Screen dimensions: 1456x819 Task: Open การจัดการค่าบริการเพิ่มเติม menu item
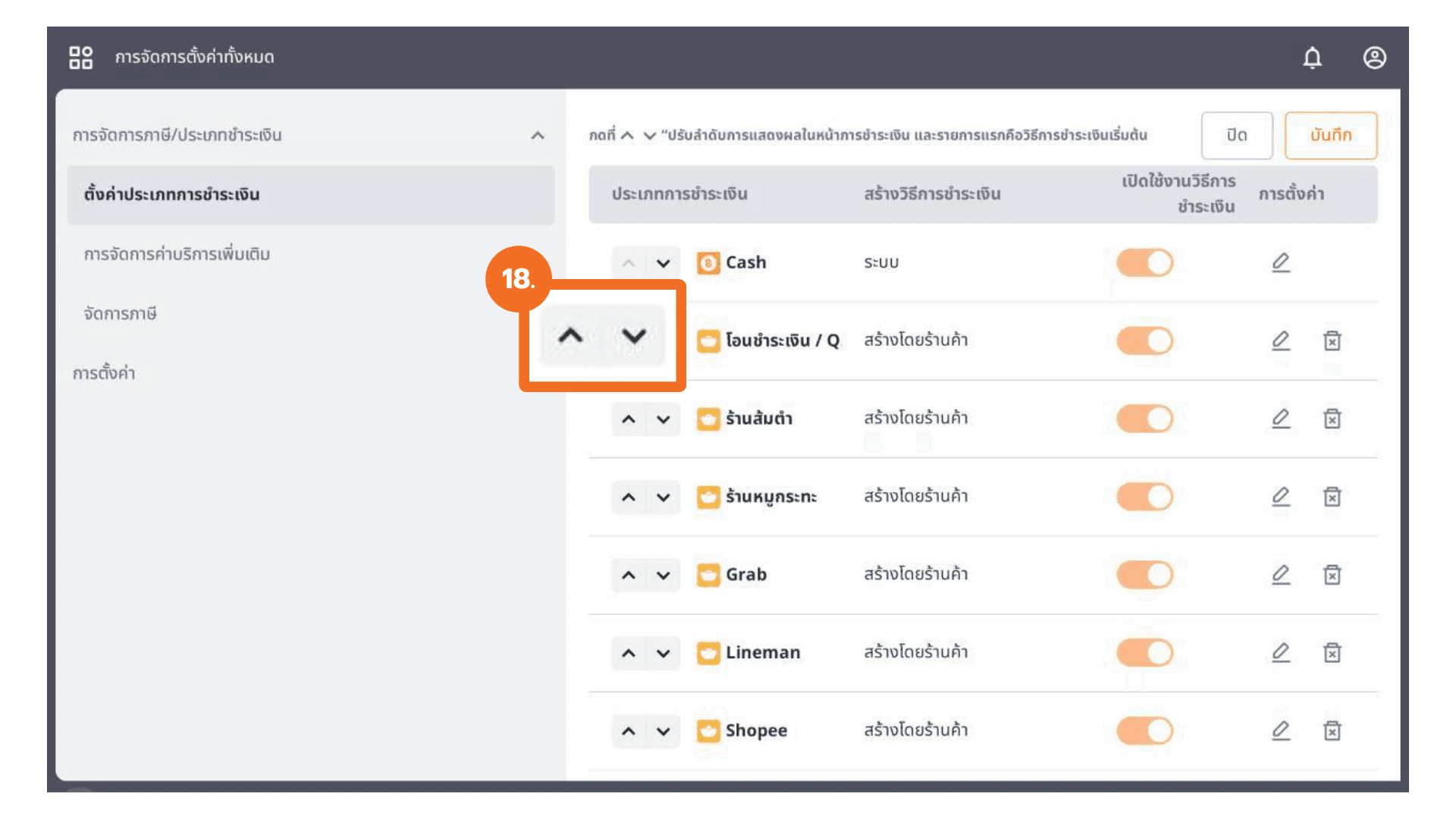pyautogui.click(x=177, y=254)
